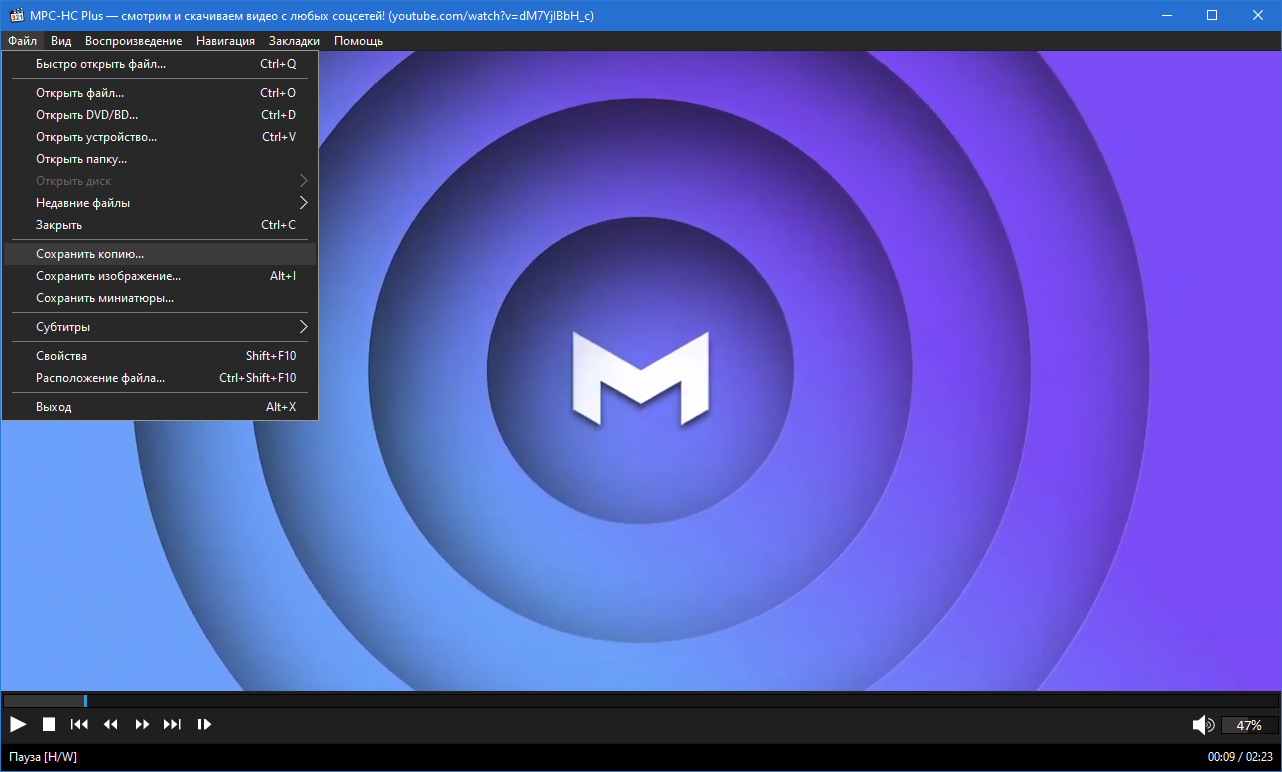Select Выход to quit the player
1282x772 pixels.
[160, 407]
